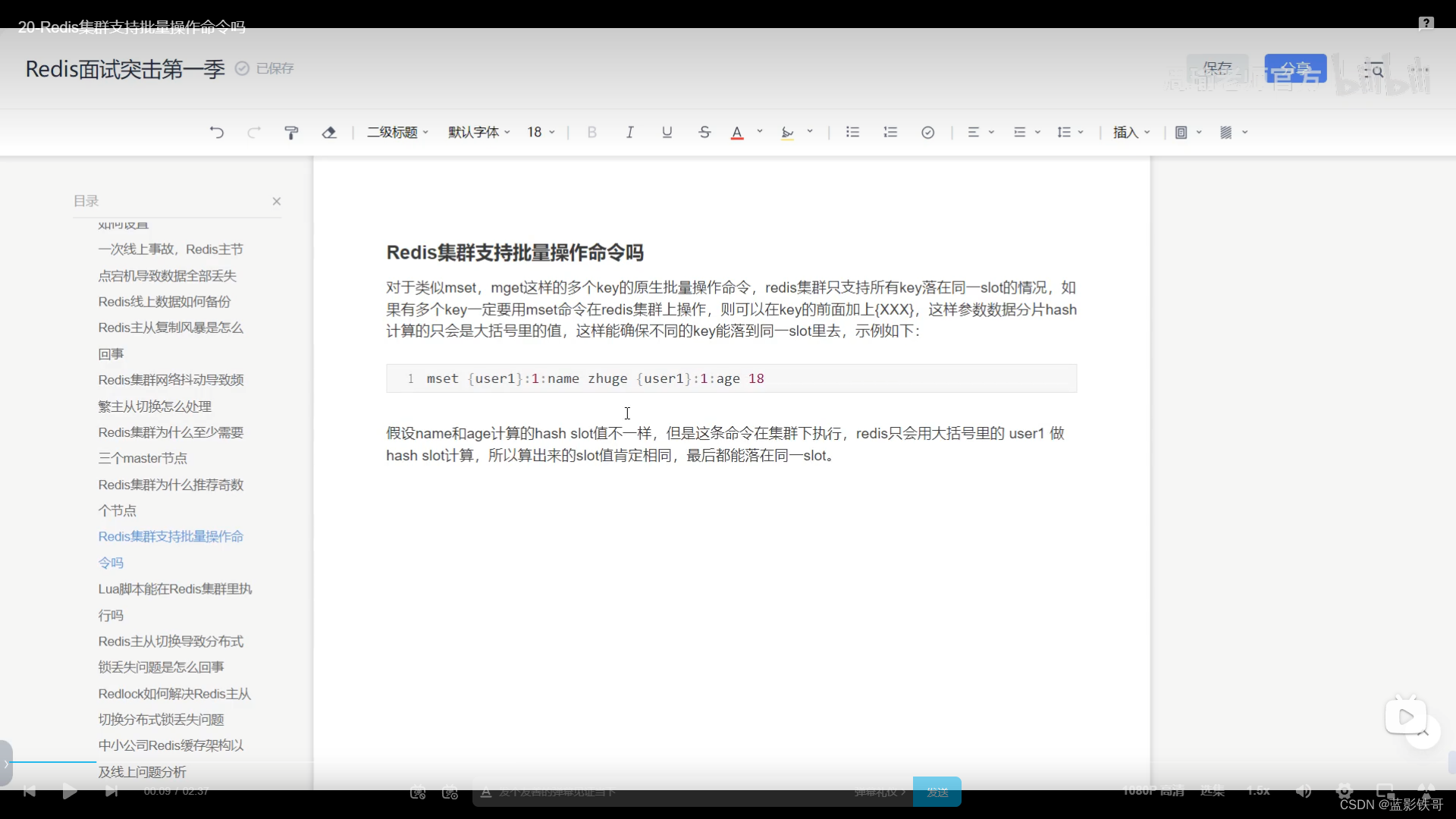1456x819 pixels.
Task: Jump to Redis主从复制风暴是怎么回事 section
Action: (x=171, y=340)
